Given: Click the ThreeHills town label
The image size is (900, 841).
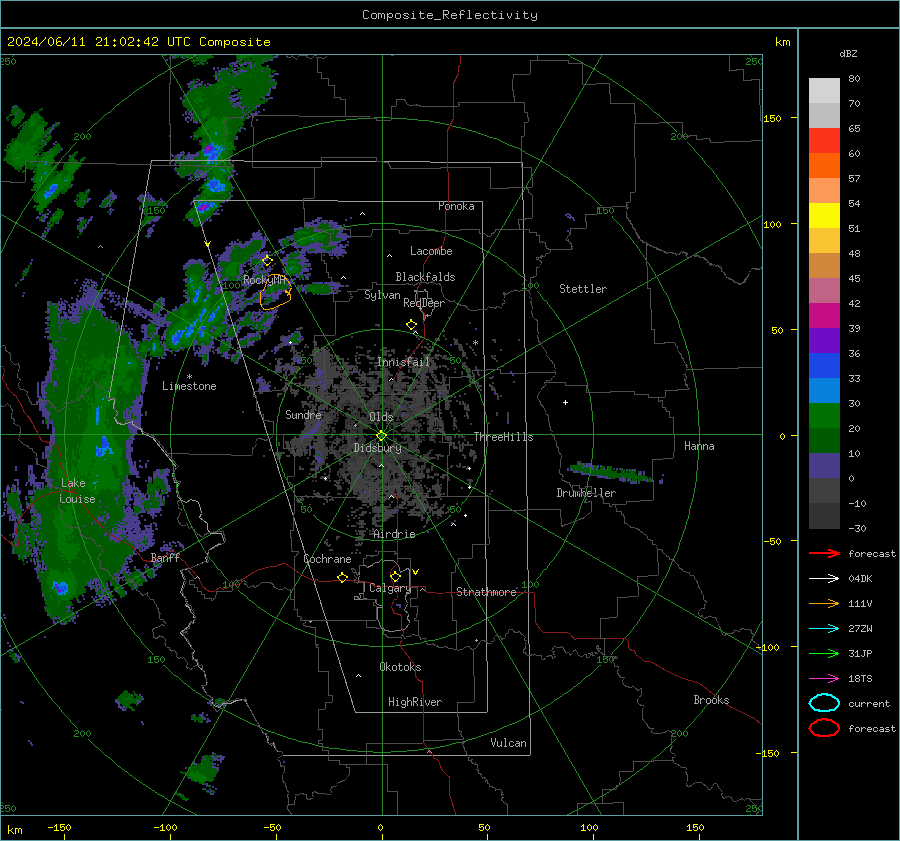Looking at the screenshot, I should point(503,437).
